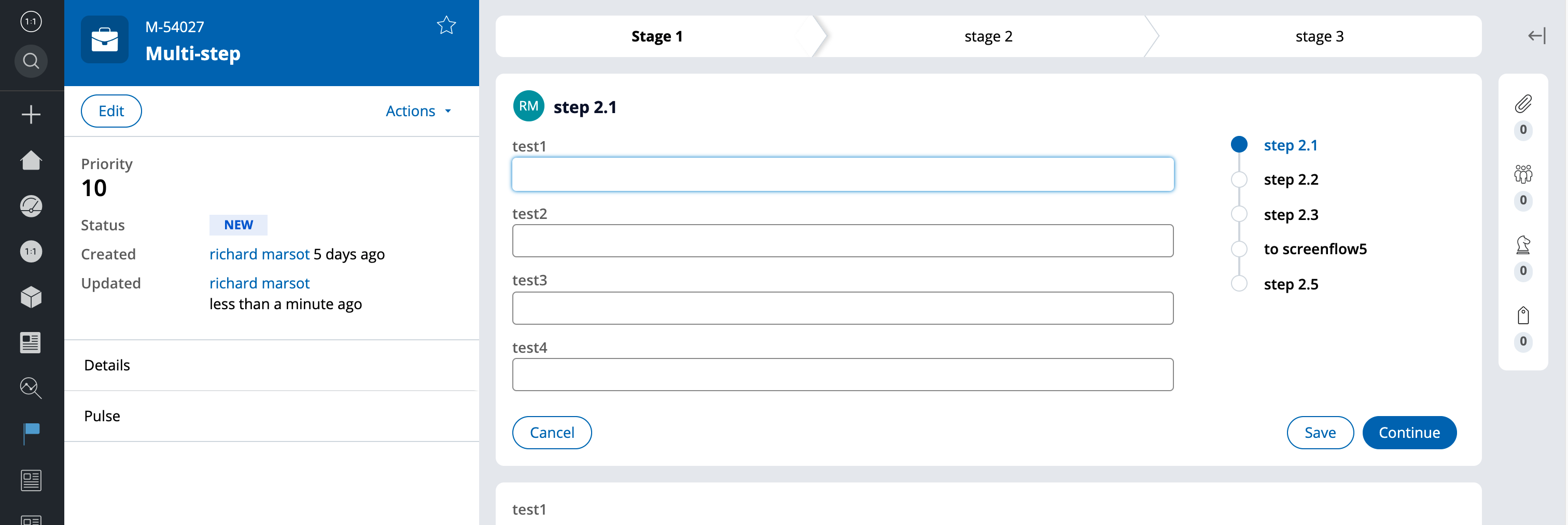Open the chess knight panel on the right

[x=1522, y=246]
